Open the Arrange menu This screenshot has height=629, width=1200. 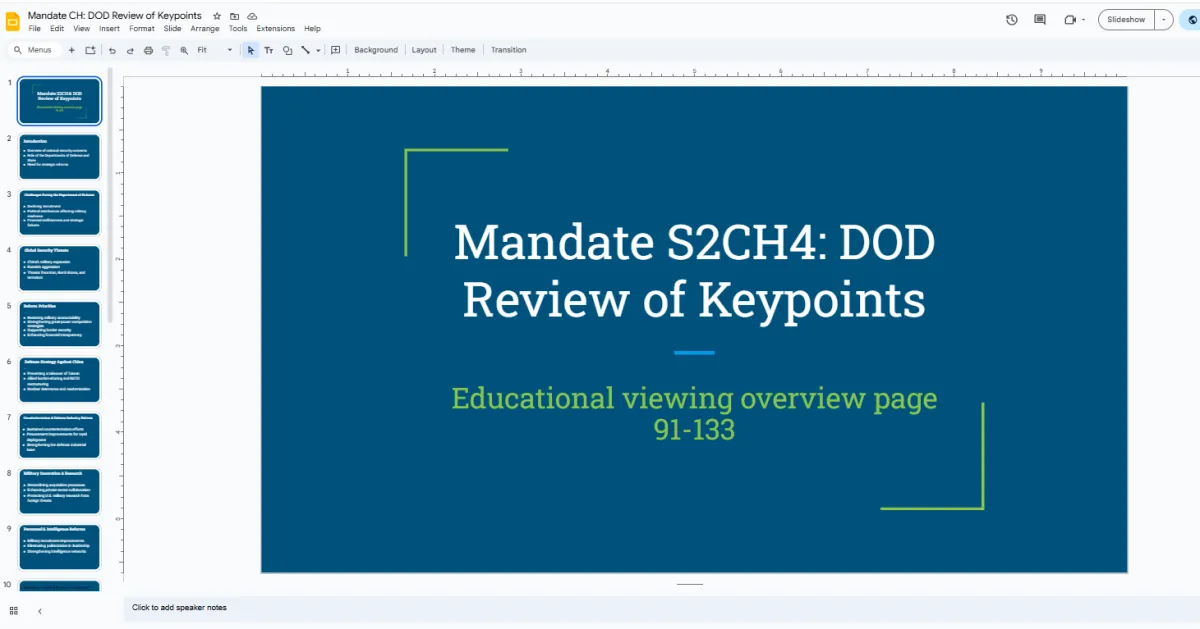point(205,29)
